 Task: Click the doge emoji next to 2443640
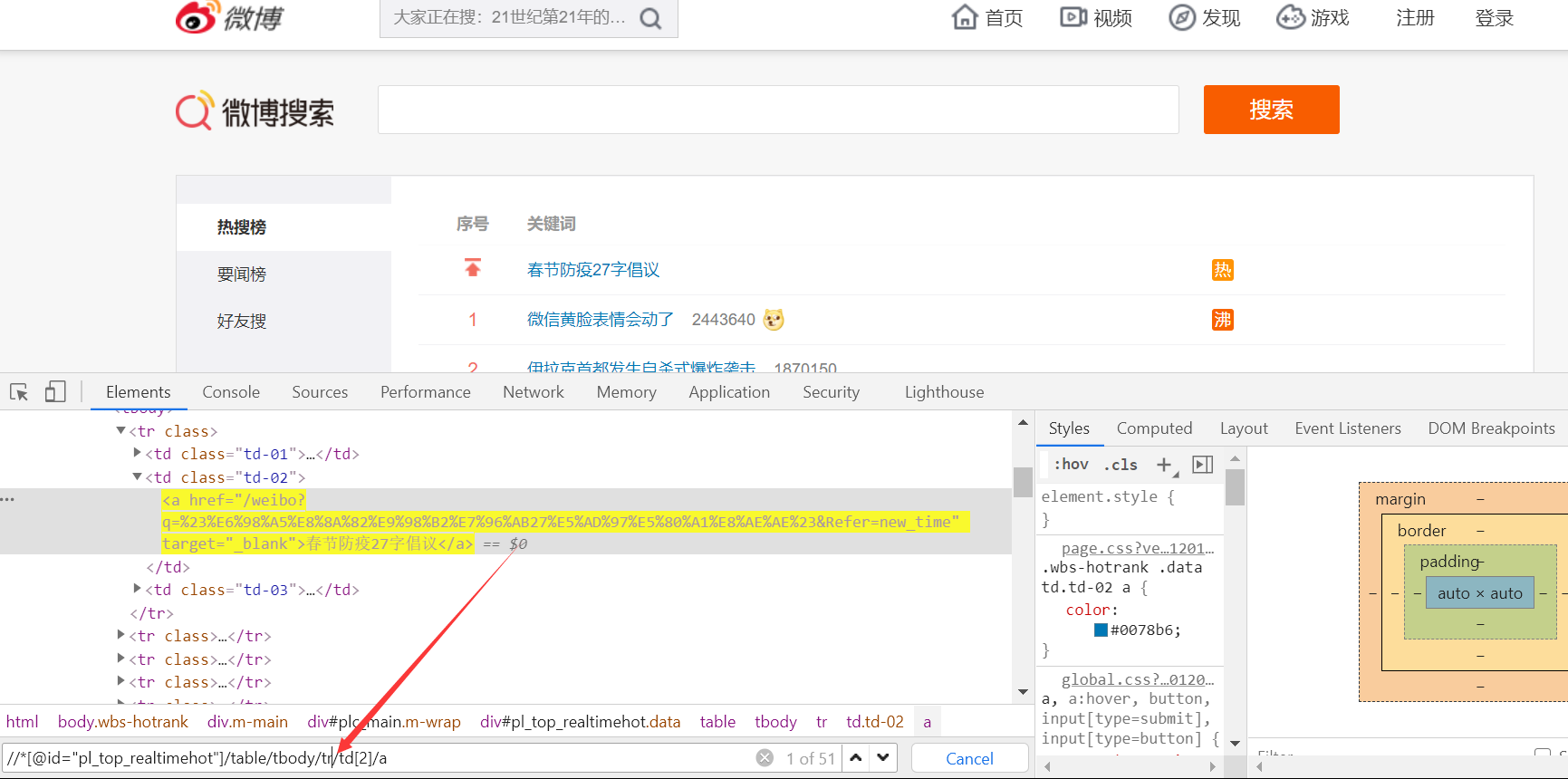774,320
